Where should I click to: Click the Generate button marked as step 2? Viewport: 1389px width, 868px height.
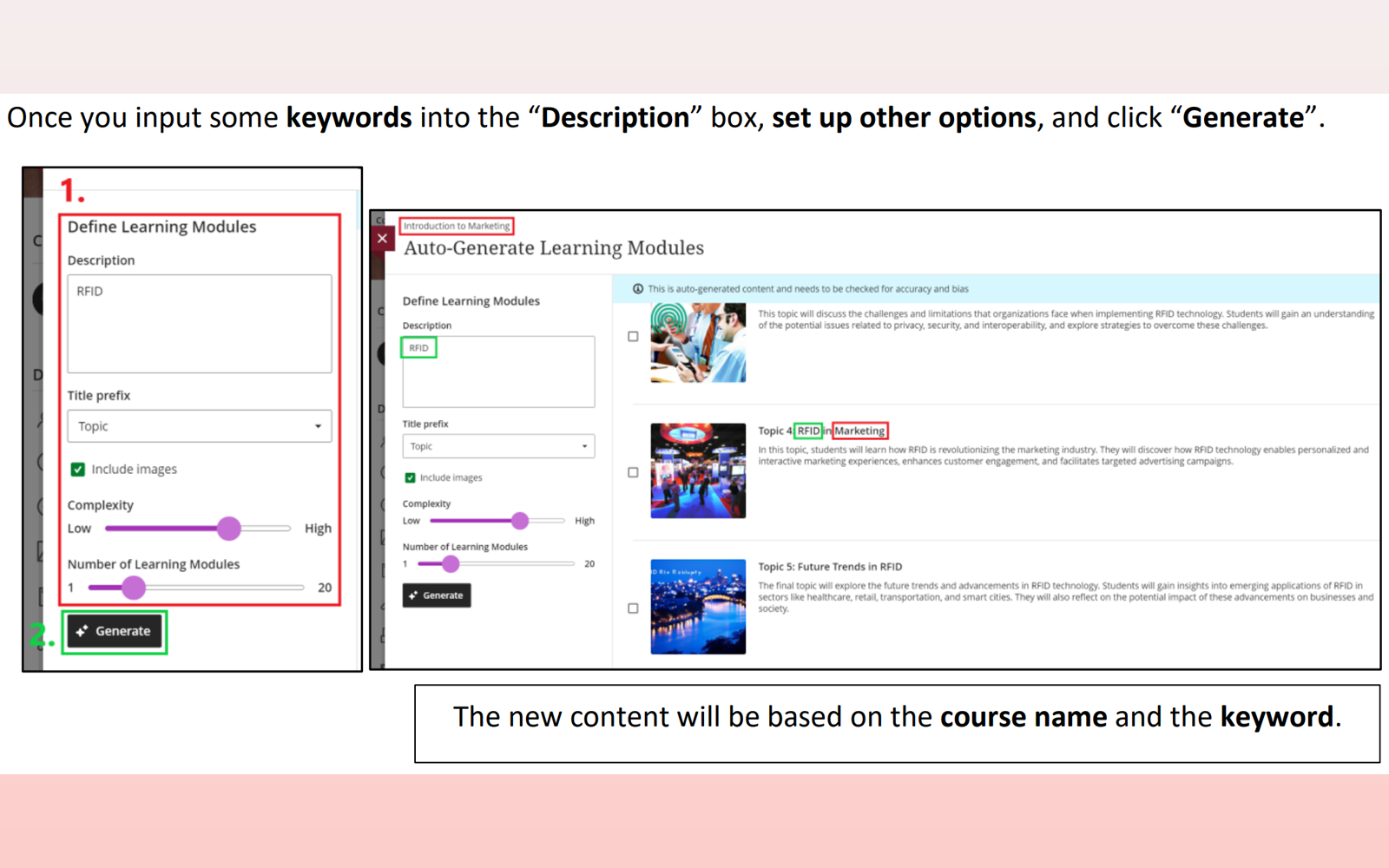[114, 631]
